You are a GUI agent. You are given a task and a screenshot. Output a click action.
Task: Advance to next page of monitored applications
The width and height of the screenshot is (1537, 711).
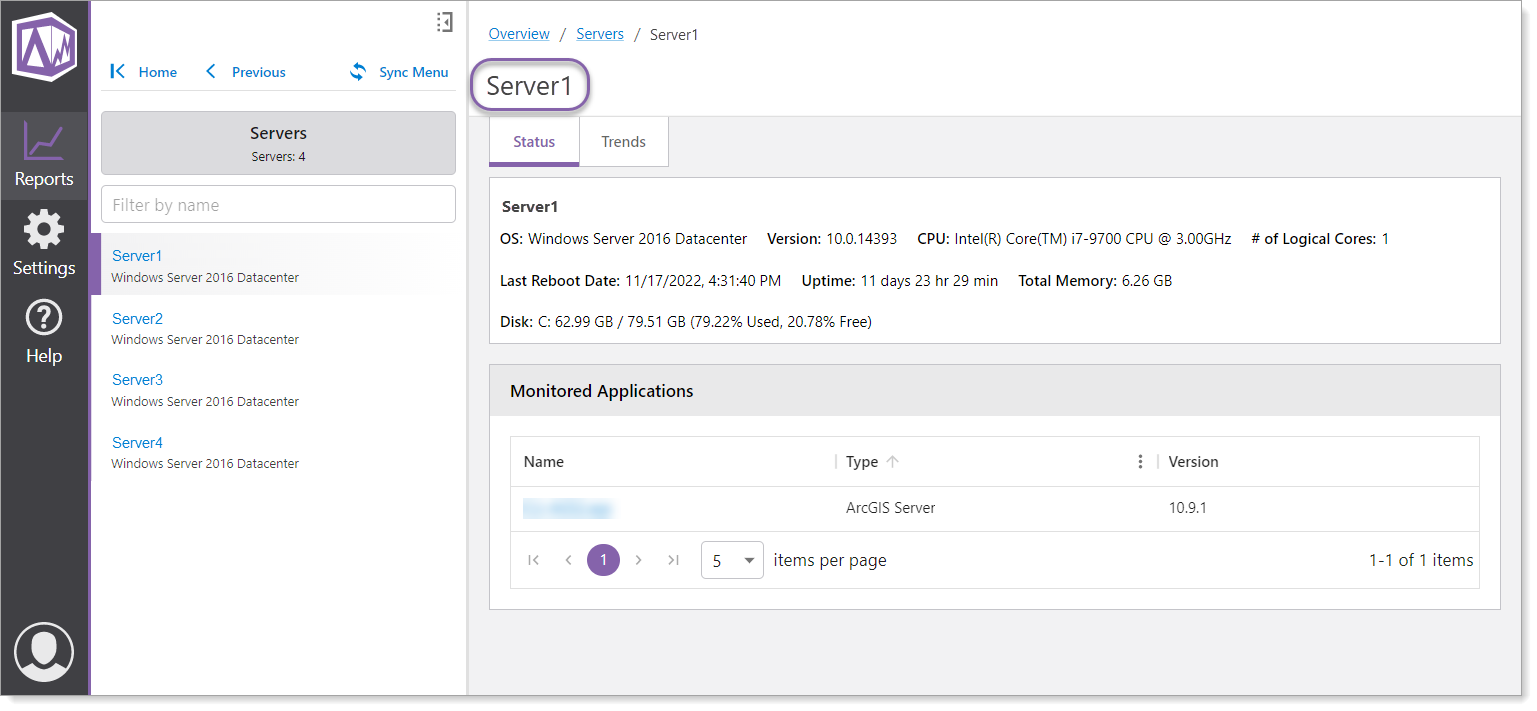tap(638, 560)
